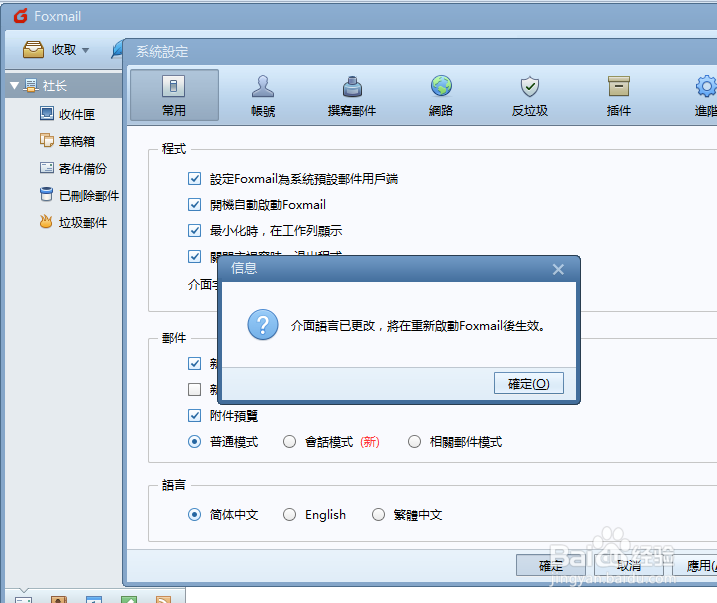Click the green notes icon in bottom bar
The width and height of the screenshot is (717, 603).
pos(129,599)
